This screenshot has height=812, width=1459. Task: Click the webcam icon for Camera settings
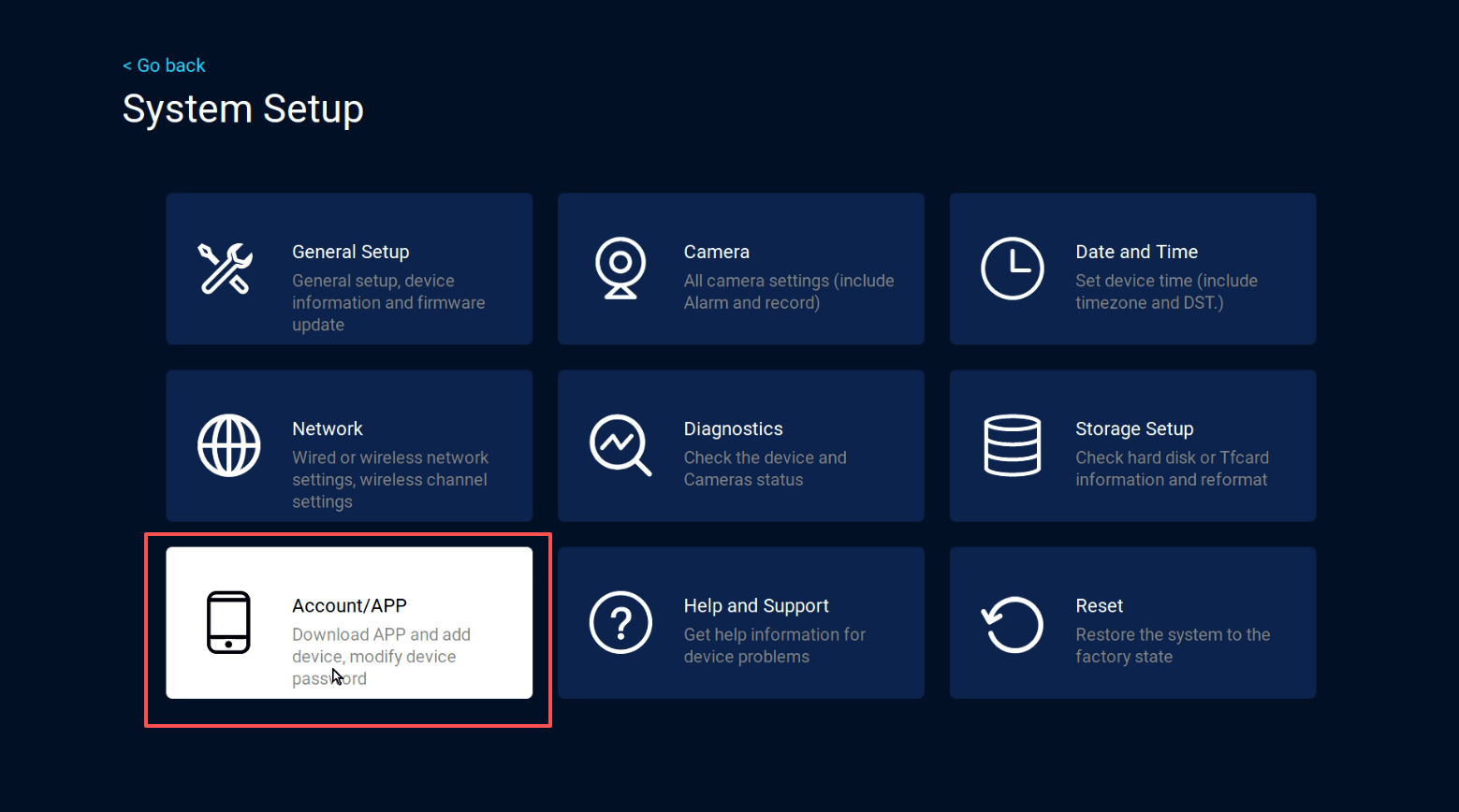(x=620, y=269)
